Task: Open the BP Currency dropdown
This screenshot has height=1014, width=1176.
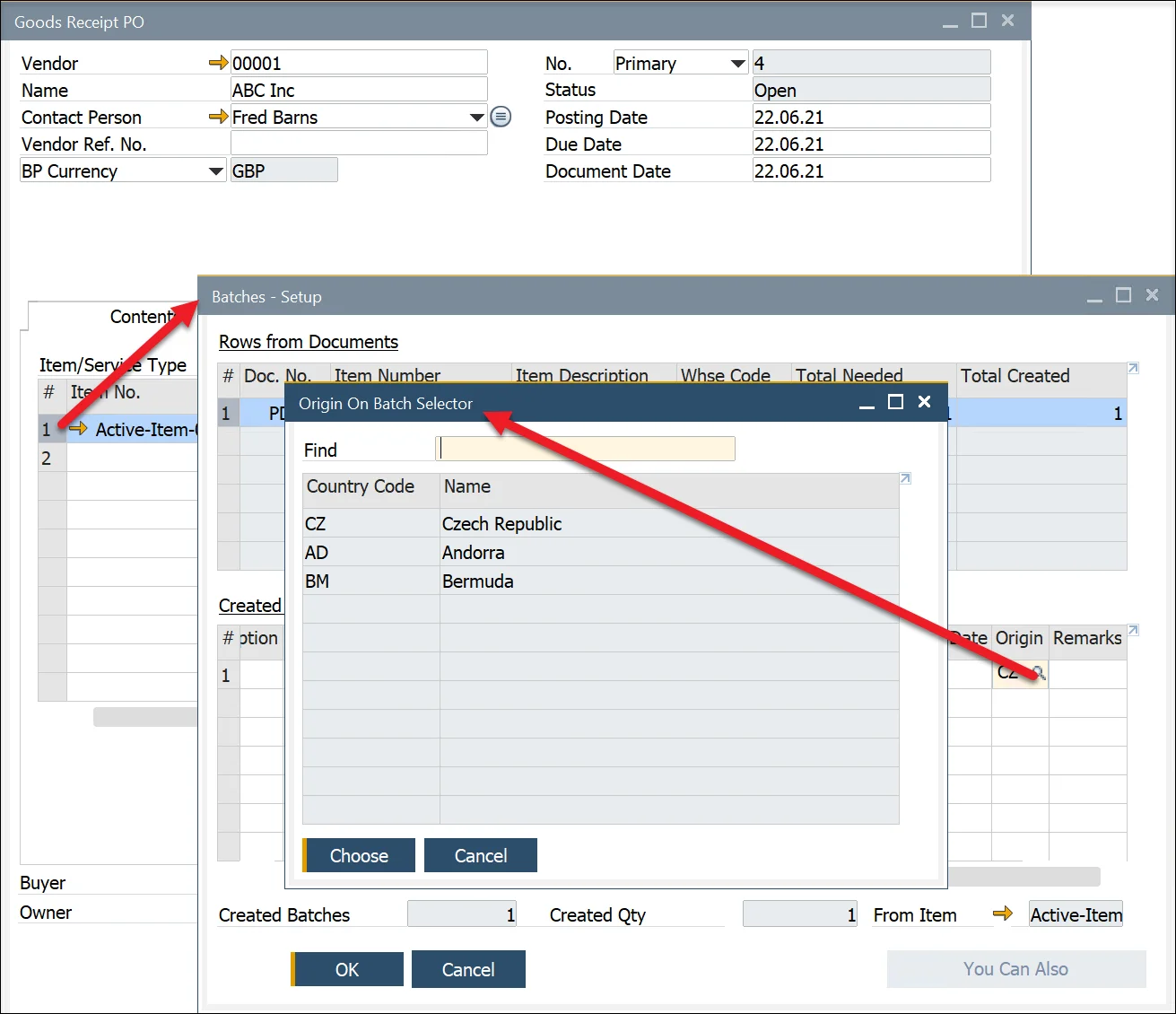Action: pyautogui.click(x=215, y=171)
